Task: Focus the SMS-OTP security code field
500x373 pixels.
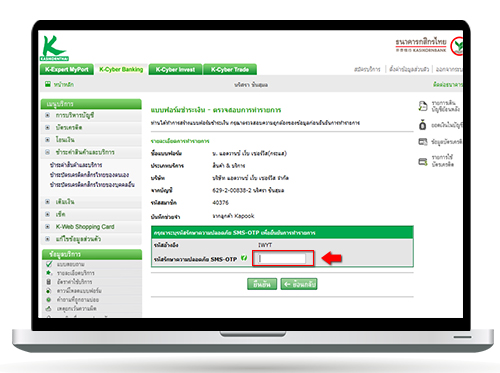Action: click(x=282, y=258)
